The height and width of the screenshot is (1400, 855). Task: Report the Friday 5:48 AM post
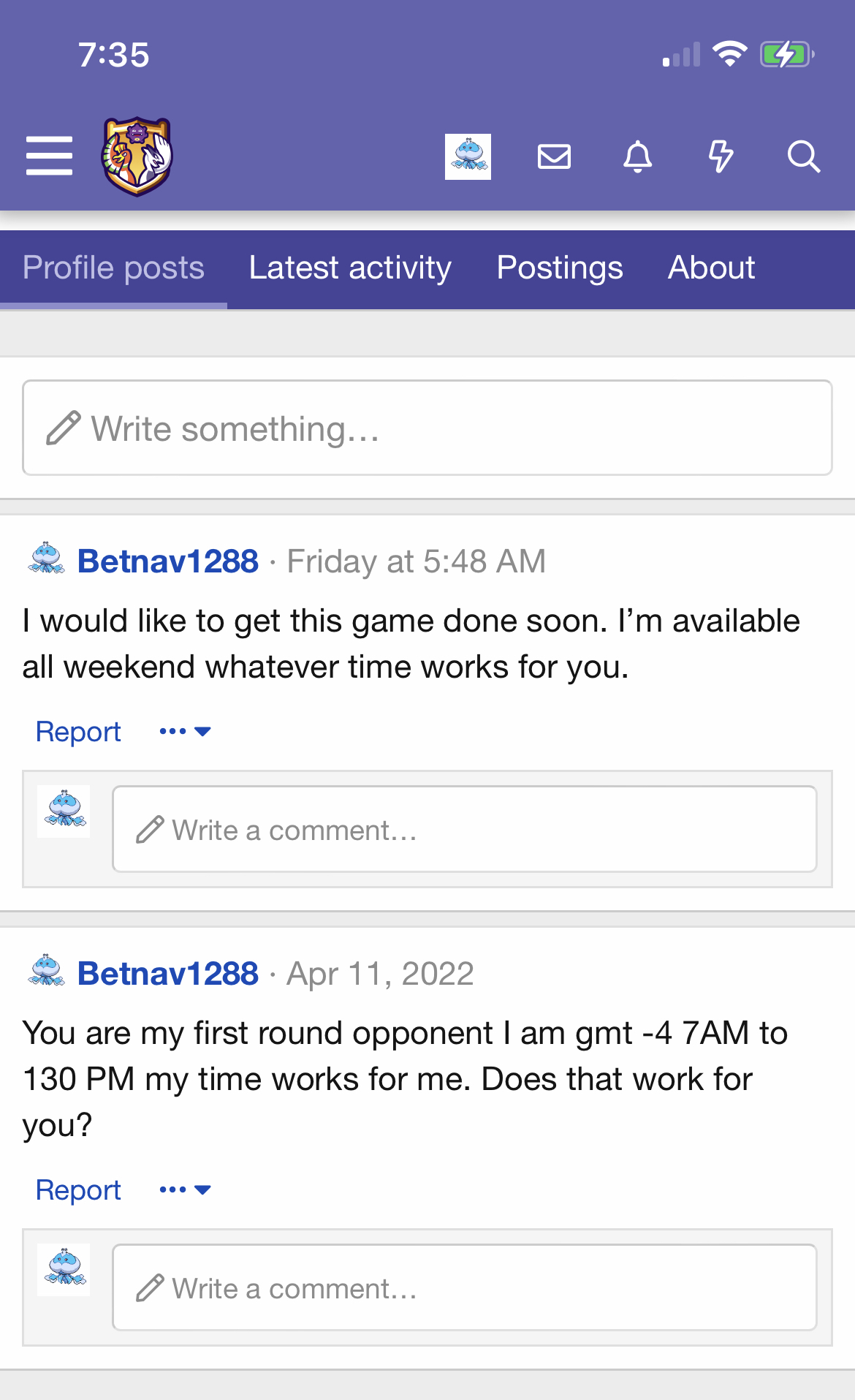[78, 732]
